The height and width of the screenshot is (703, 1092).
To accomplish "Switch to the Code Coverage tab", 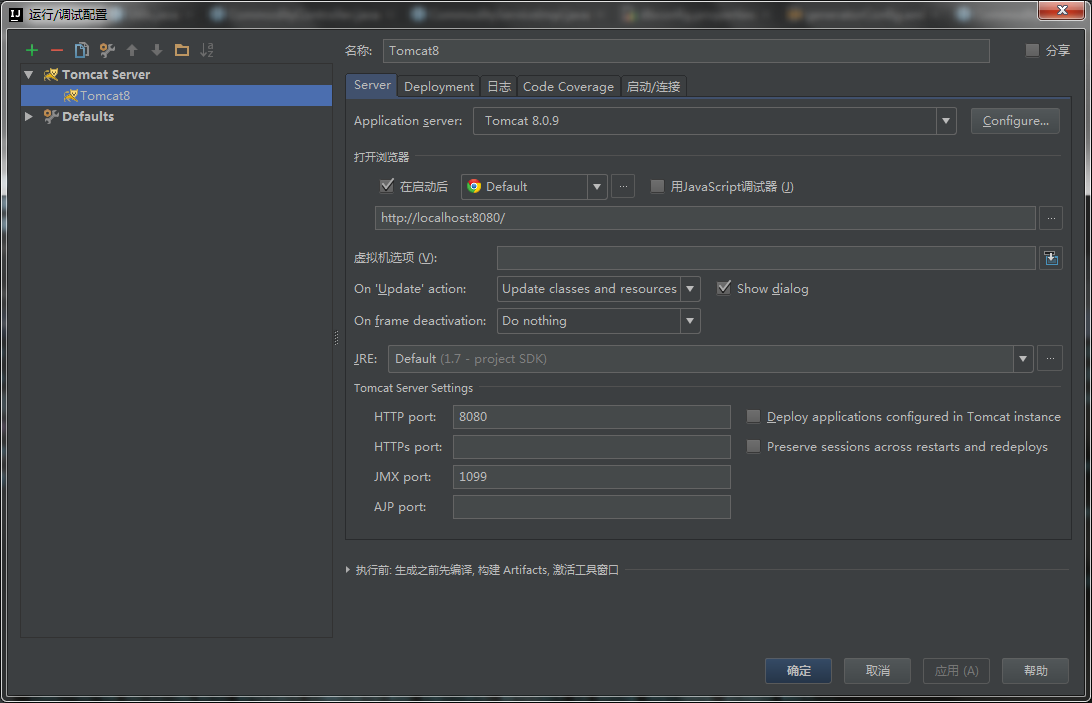I will click(568, 86).
